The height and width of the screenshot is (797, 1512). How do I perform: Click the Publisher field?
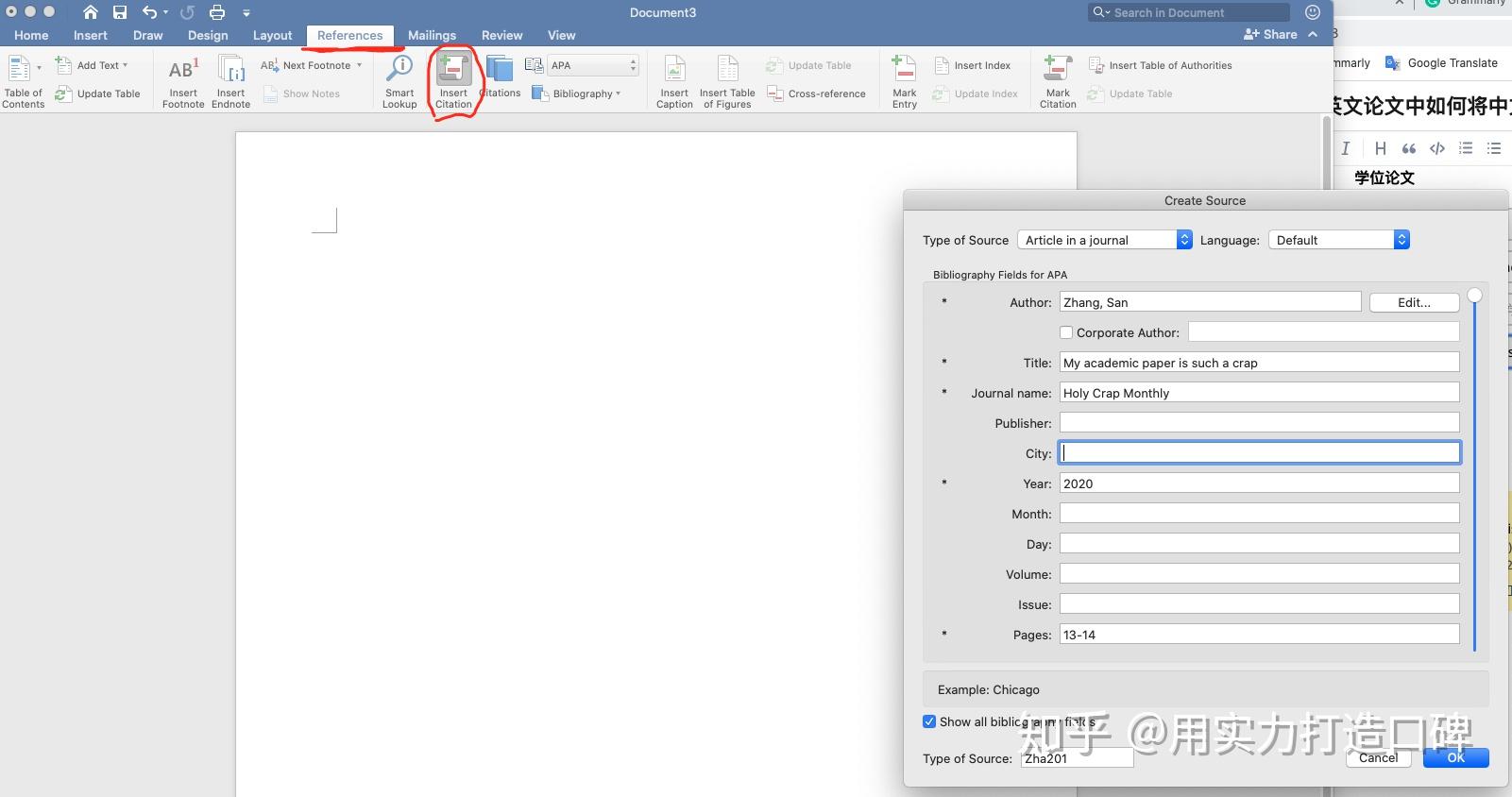point(1259,423)
